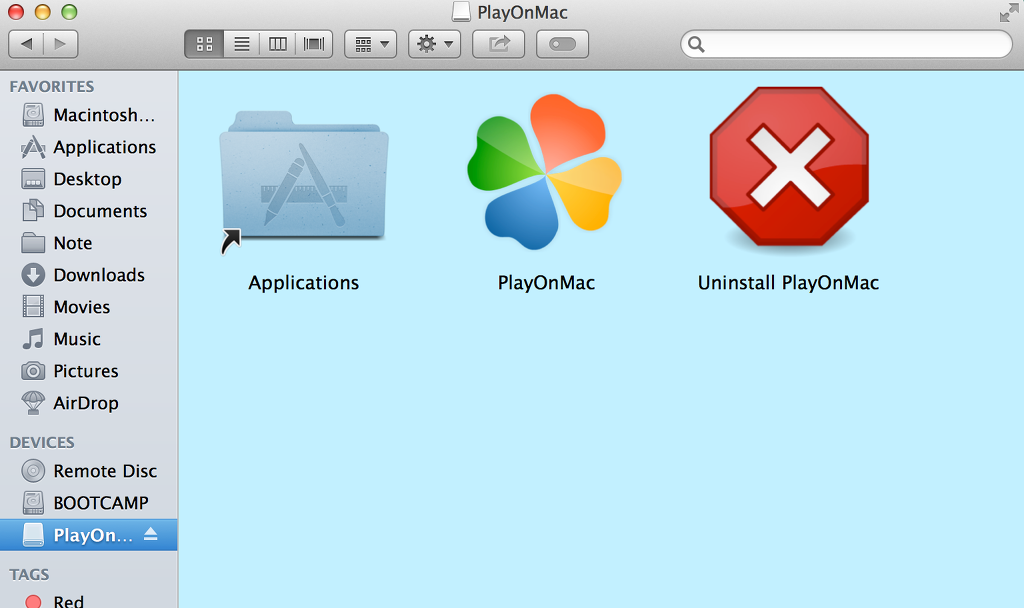This screenshot has width=1024, height=608.
Task: Eject the PlayOnMac disk image
Action: tap(151, 534)
